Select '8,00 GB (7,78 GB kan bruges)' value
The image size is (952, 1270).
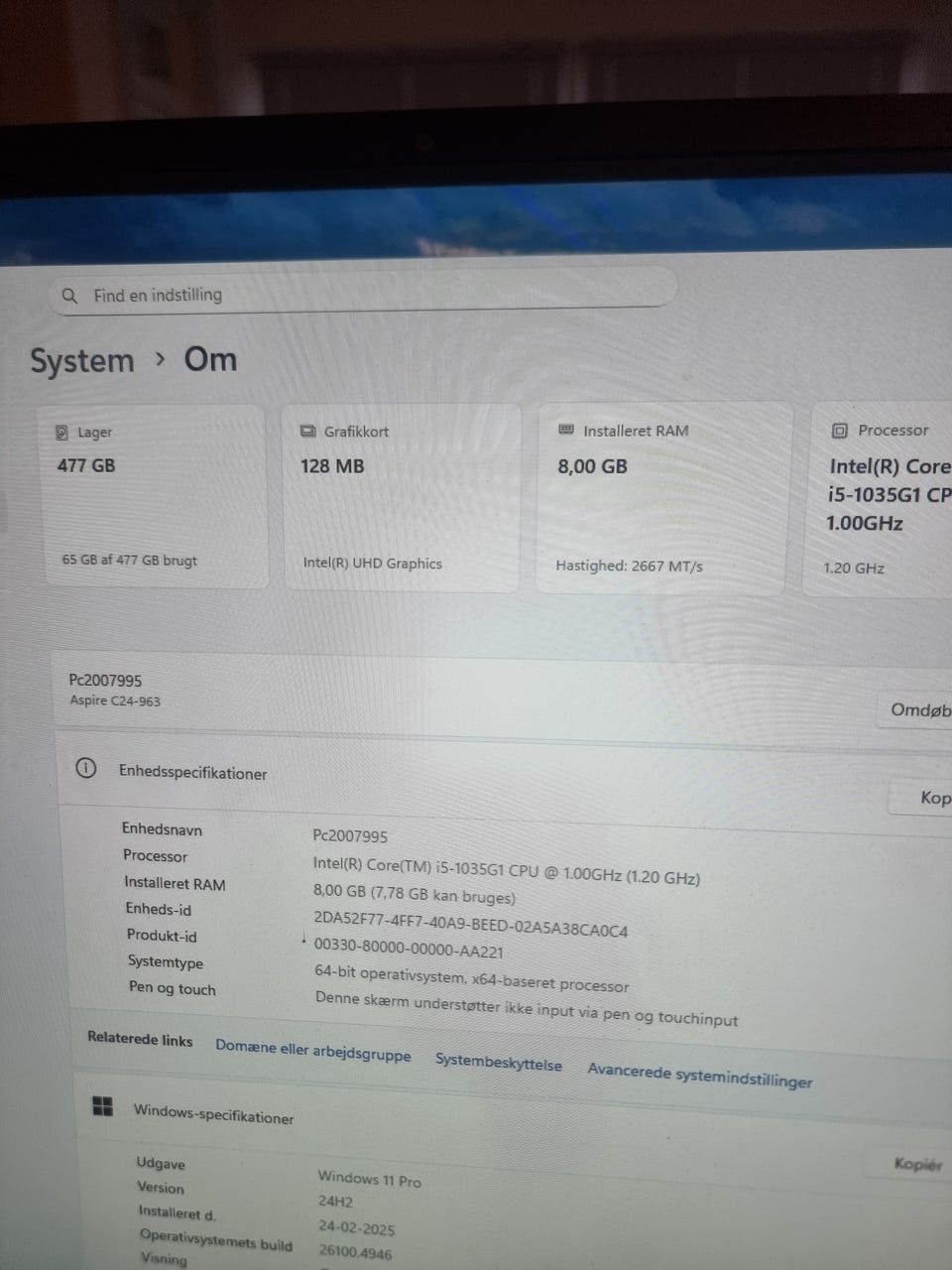[x=415, y=894]
